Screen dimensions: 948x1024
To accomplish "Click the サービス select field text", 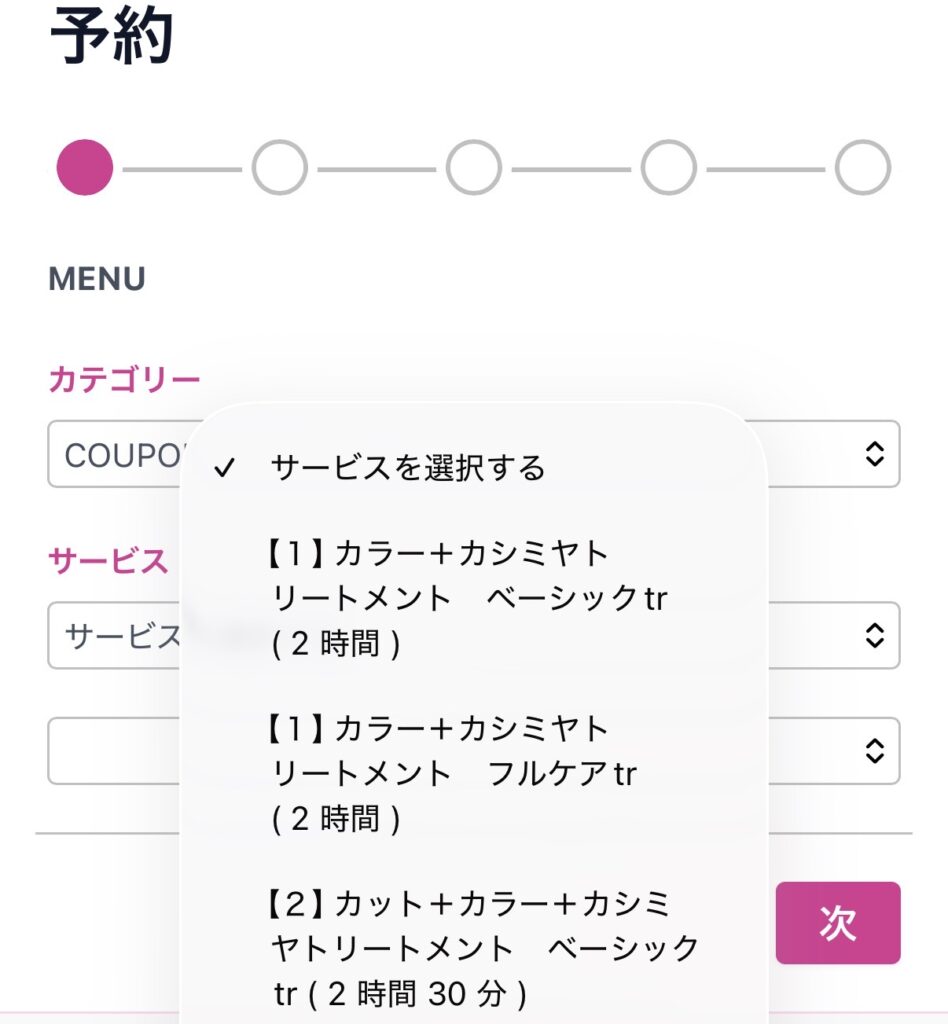I will tap(115, 636).
